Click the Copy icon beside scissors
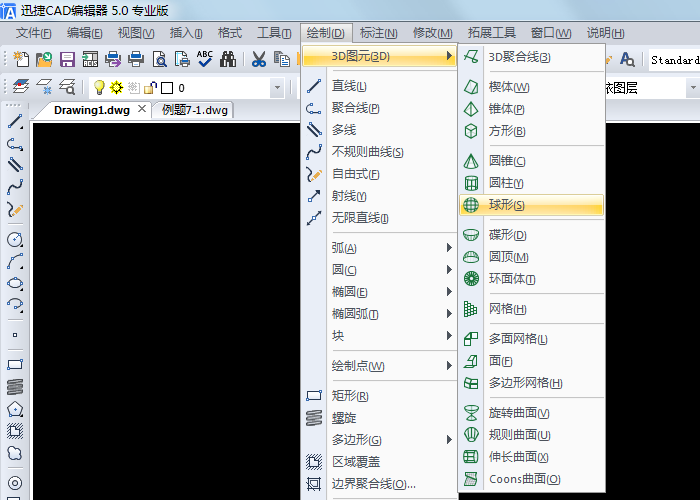The height and width of the screenshot is (500, 700). 281,59
